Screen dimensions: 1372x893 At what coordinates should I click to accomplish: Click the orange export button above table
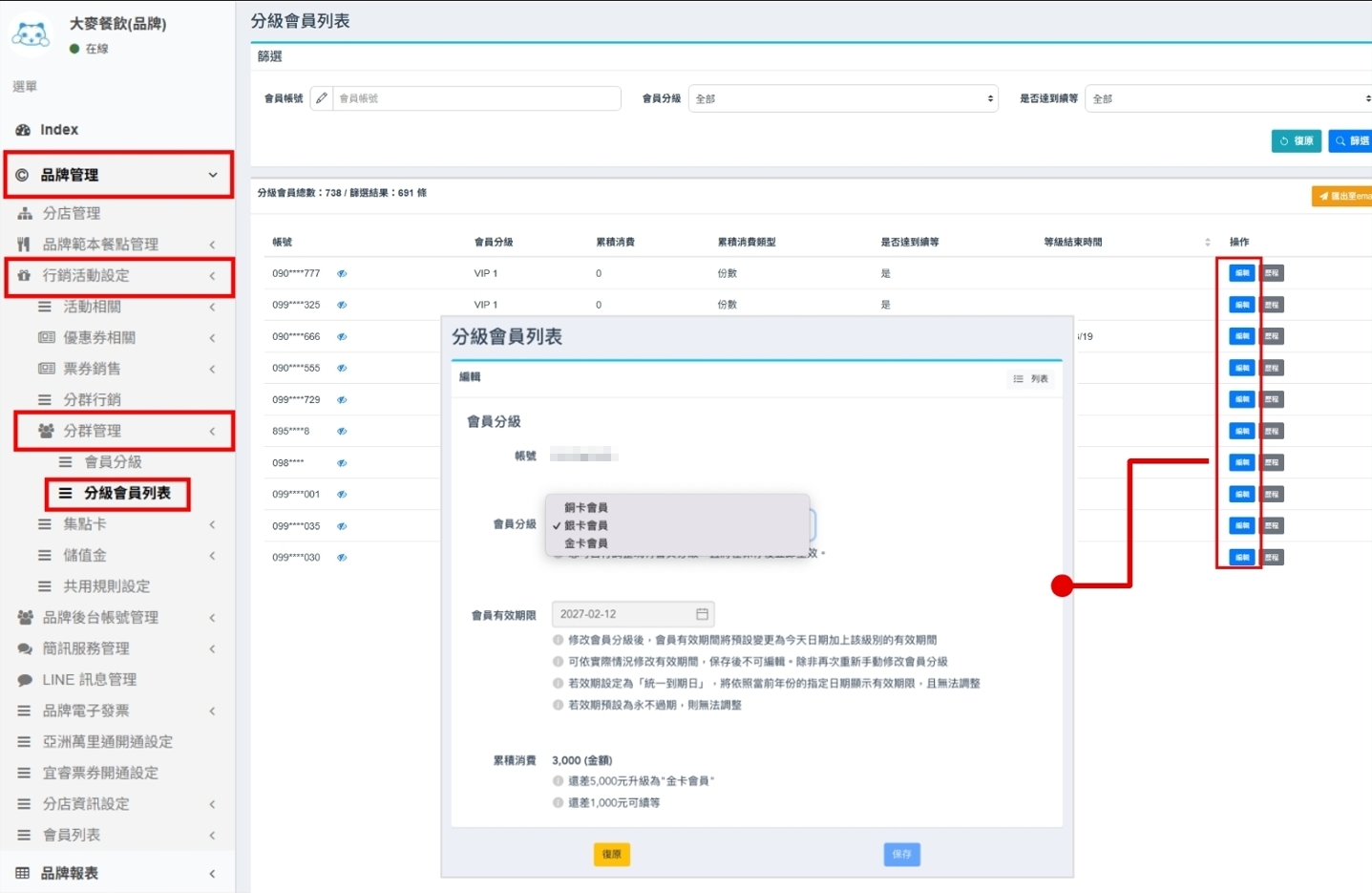click(x=1344, y=196)
